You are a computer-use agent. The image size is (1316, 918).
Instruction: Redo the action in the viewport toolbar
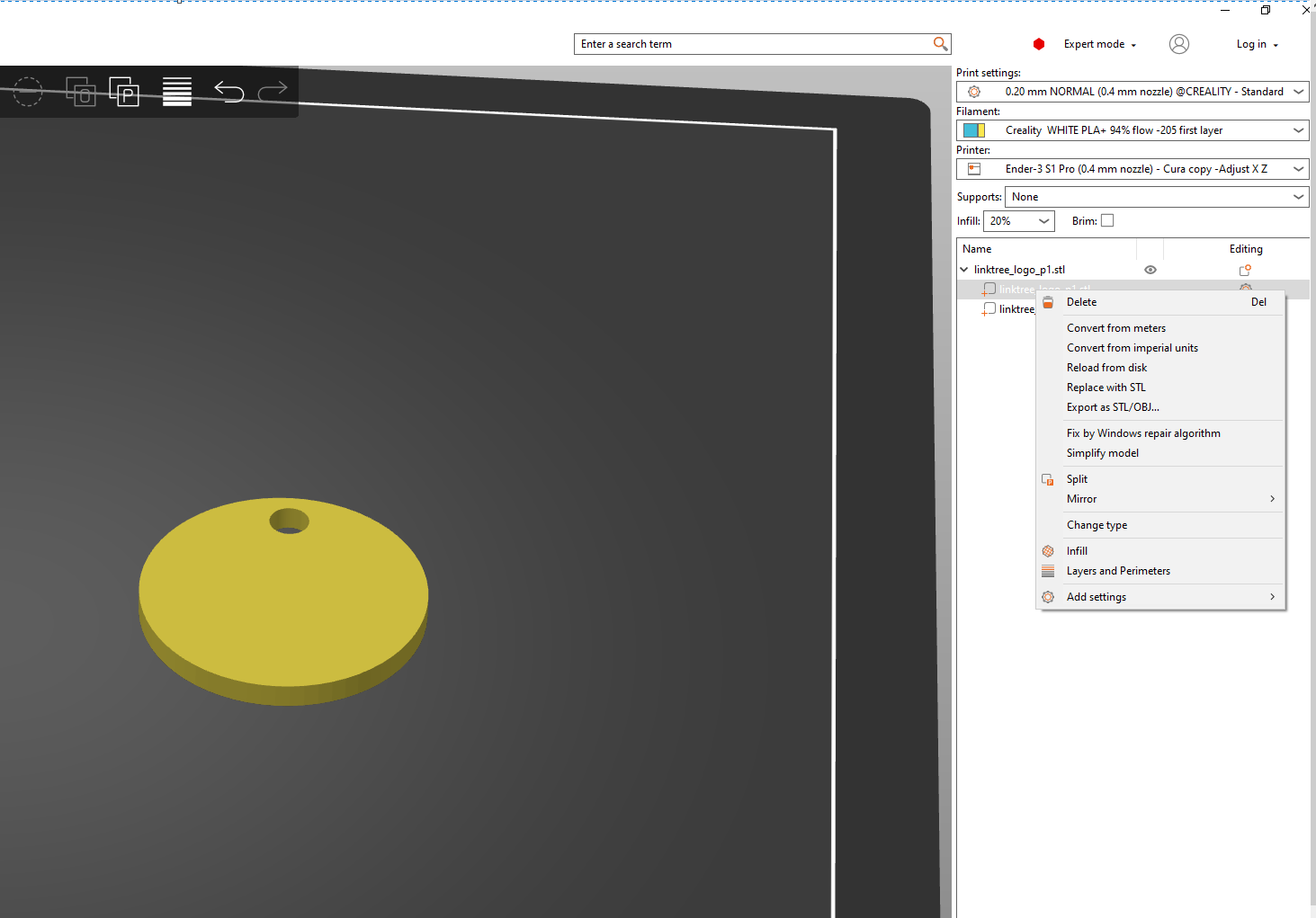point(273,91)
